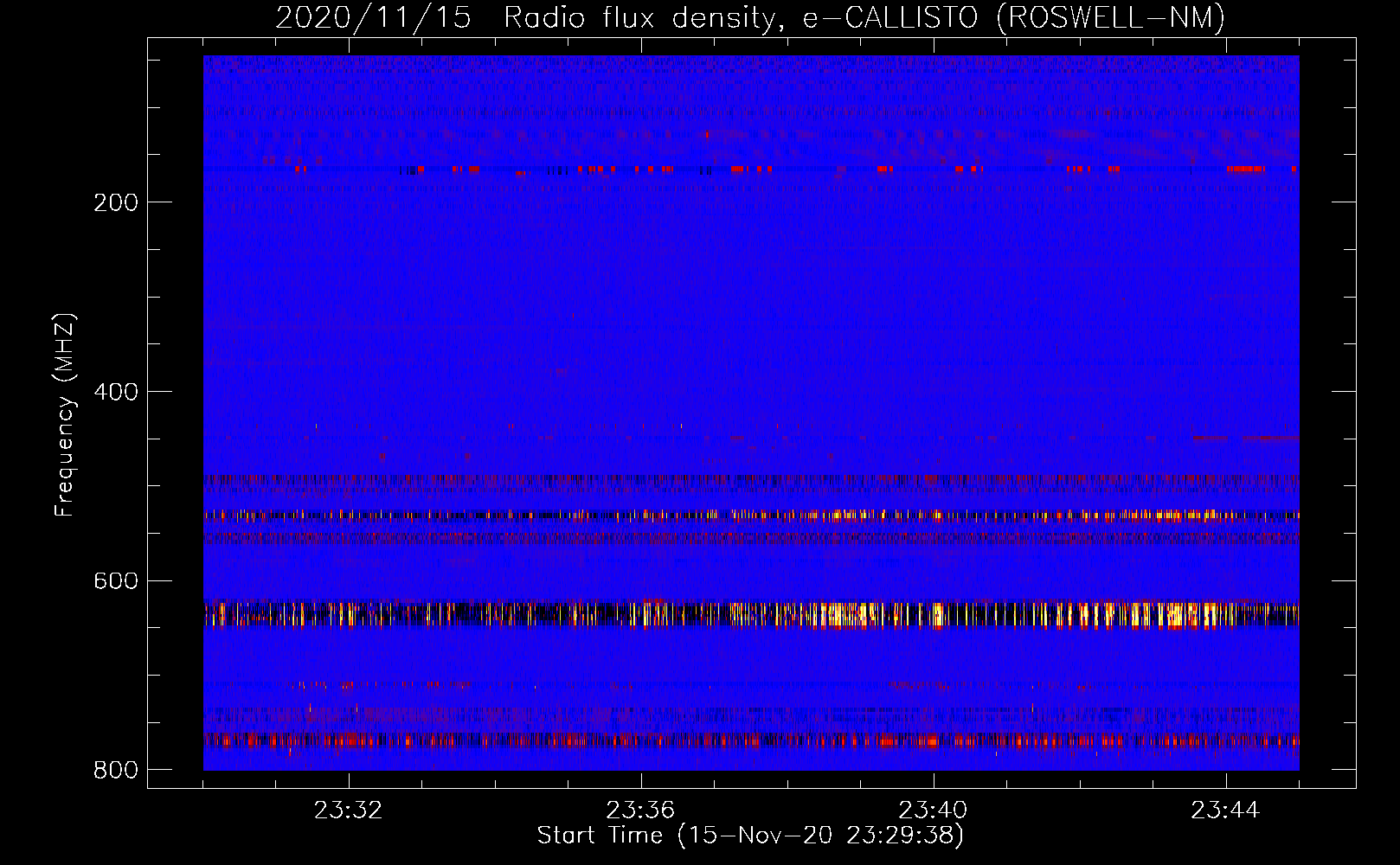The image size is (1400, 865).
Task: Click the 23:32 time tick label
Action: (x=349, y=811)
